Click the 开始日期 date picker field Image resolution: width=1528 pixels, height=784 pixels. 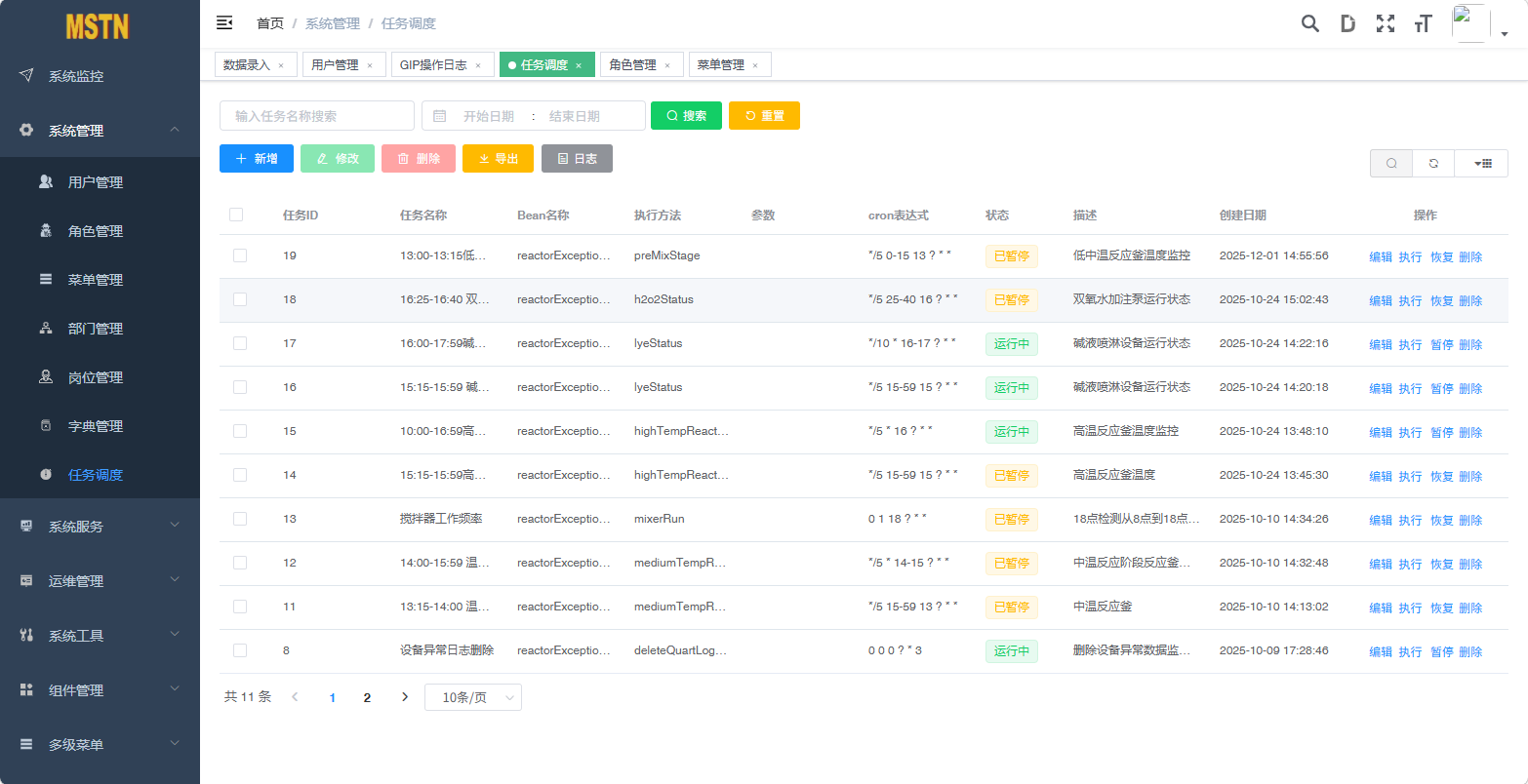[x=488, y=116]
